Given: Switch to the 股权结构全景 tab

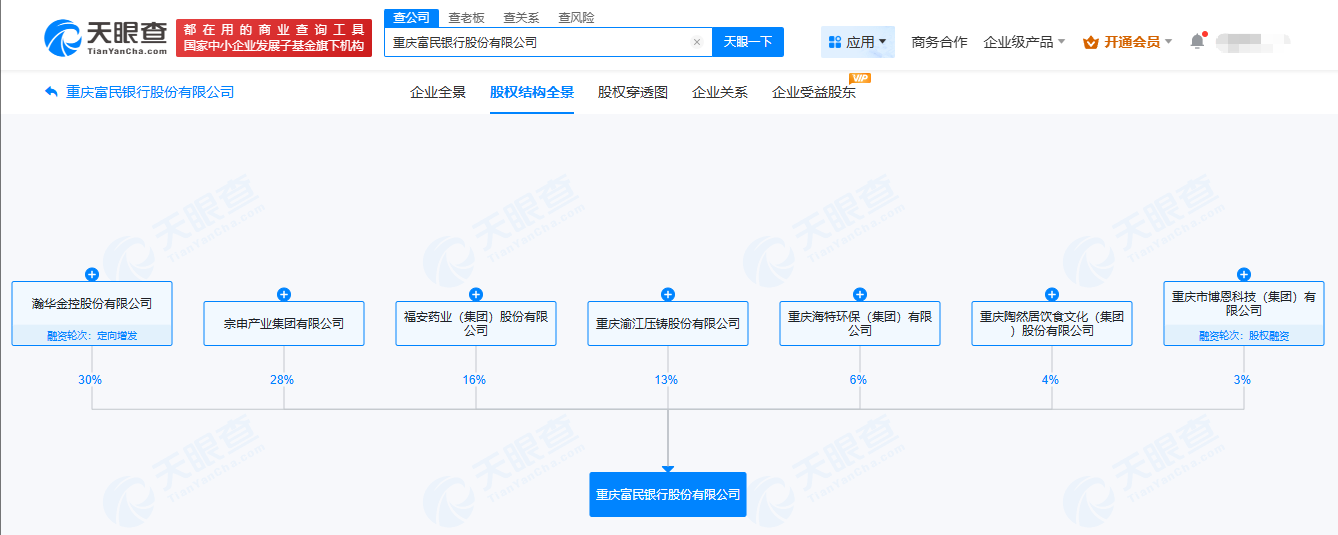Looking at the screenshot, I should (532, 92).
